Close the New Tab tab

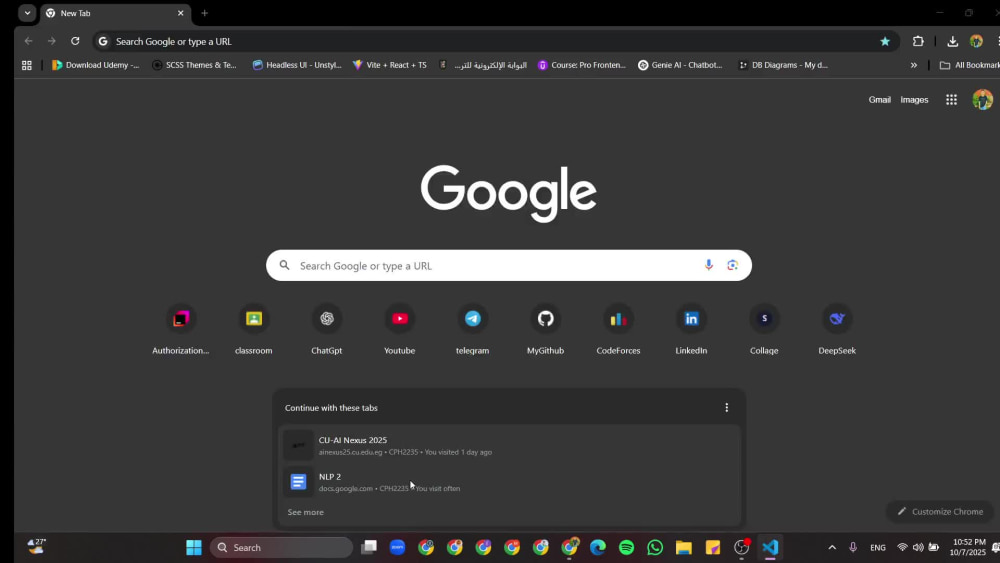pyautogui.click(x=180, y=13)
